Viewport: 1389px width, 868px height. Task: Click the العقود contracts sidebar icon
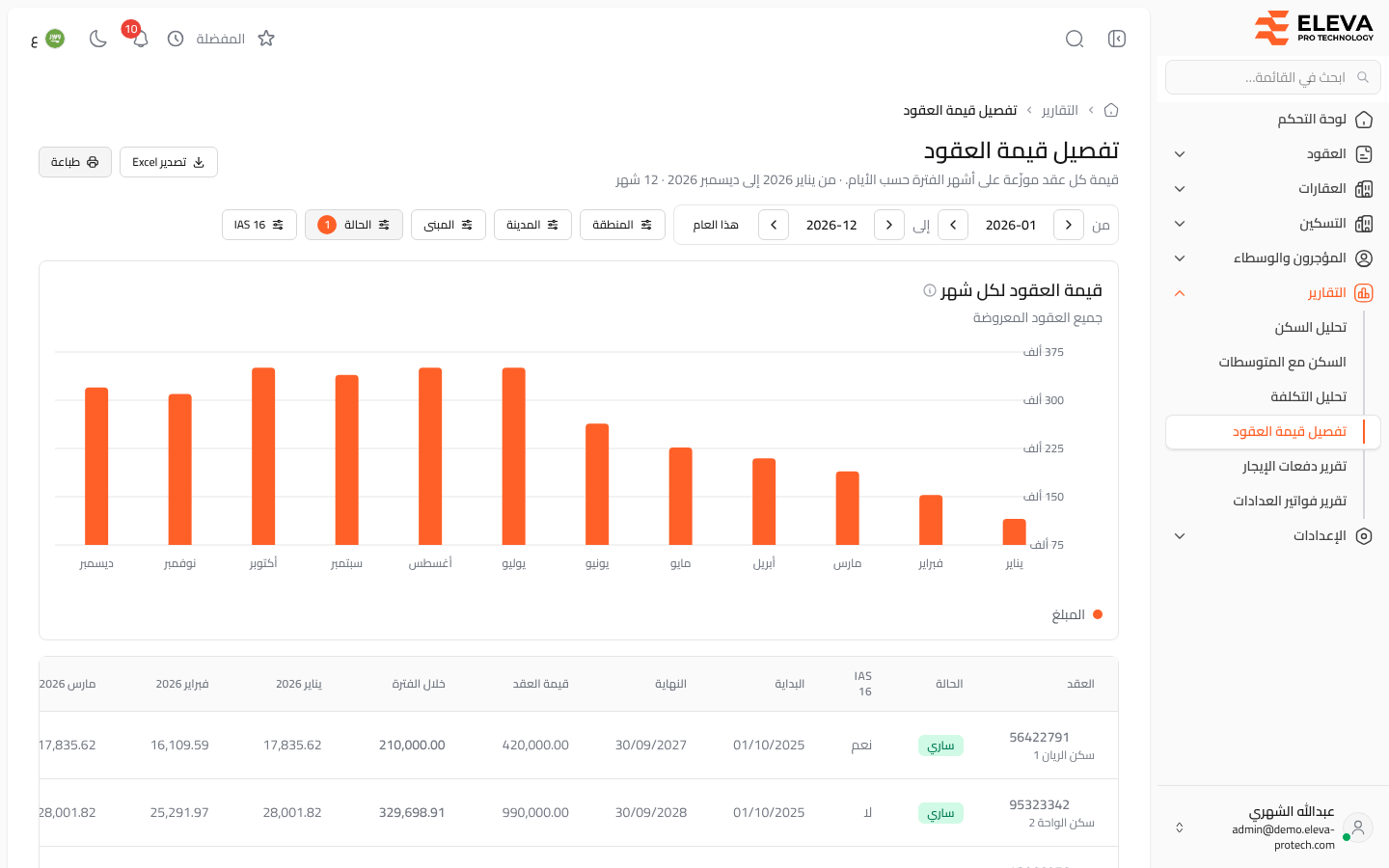(1364, 154)
